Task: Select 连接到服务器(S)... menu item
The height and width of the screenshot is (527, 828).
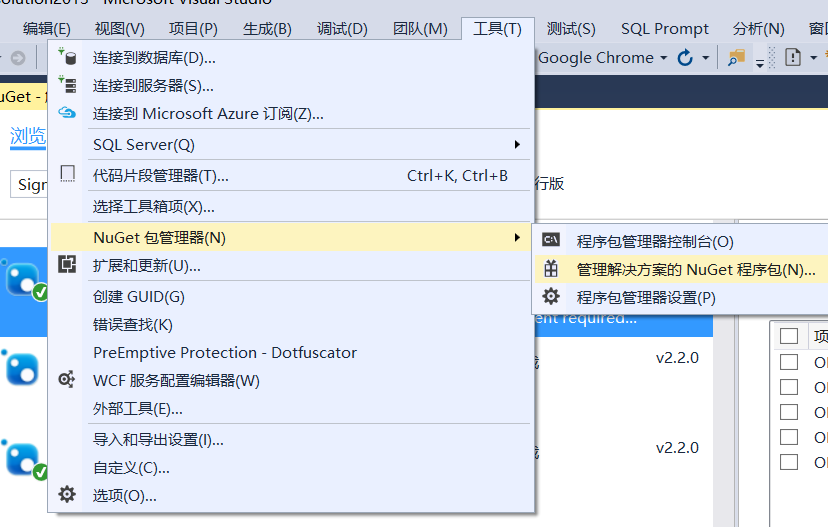Action: [290, 86]
